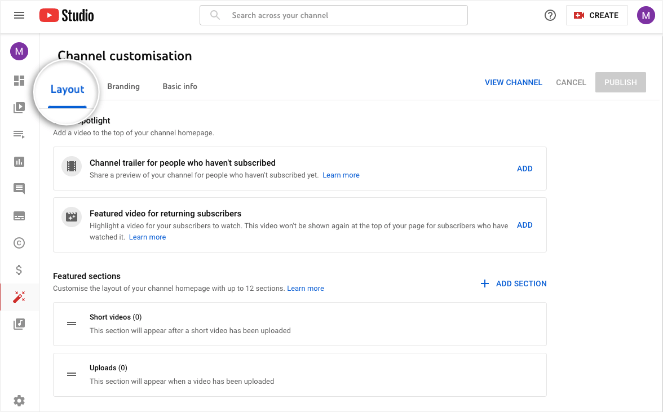The width and height of the screenshot is (663, 412).
Task: Select the Layout tab
Action: (x=68, y=89)
